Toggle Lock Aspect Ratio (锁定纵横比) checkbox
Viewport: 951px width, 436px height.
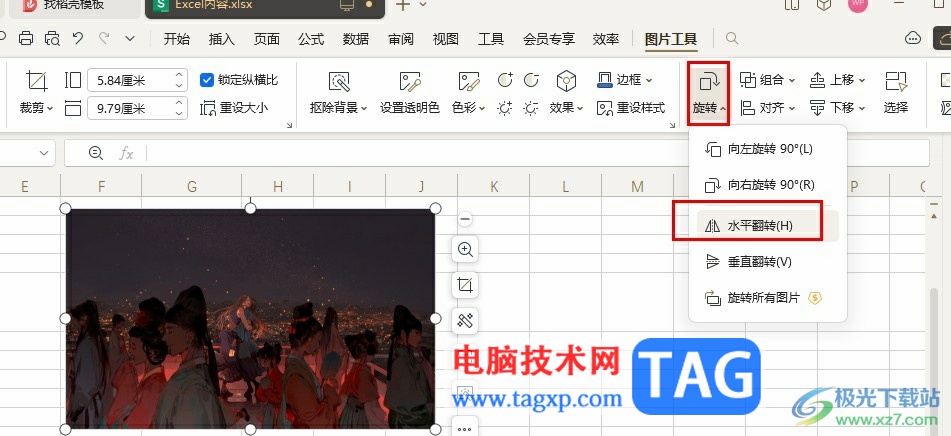click(x=207, y=80)
